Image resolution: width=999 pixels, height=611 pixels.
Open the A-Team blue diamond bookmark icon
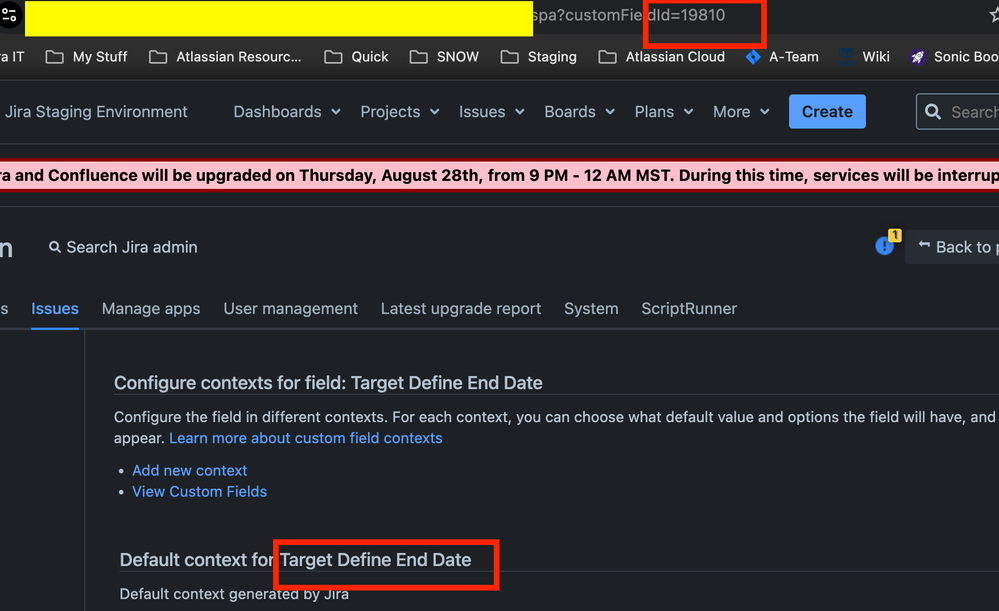(753, 57)
